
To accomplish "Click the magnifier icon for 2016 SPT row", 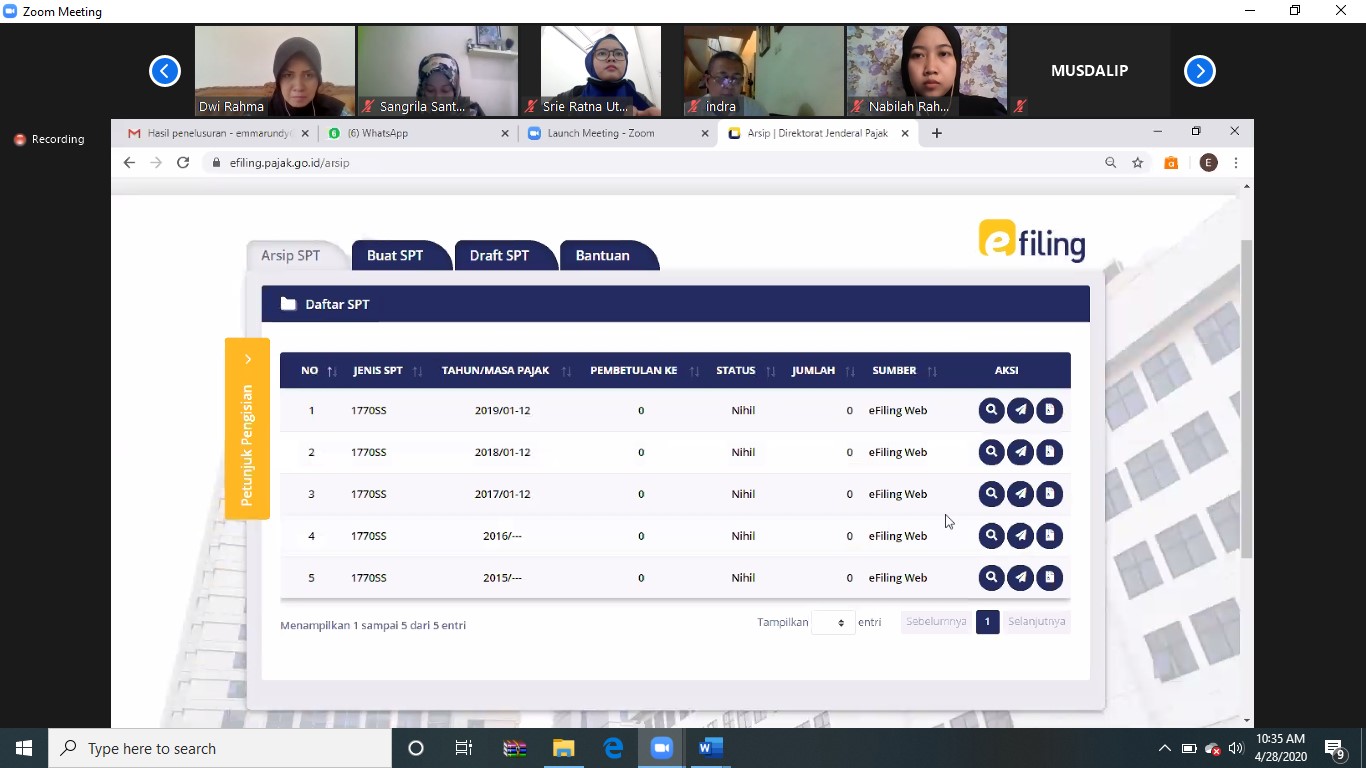I will [991, 536].
